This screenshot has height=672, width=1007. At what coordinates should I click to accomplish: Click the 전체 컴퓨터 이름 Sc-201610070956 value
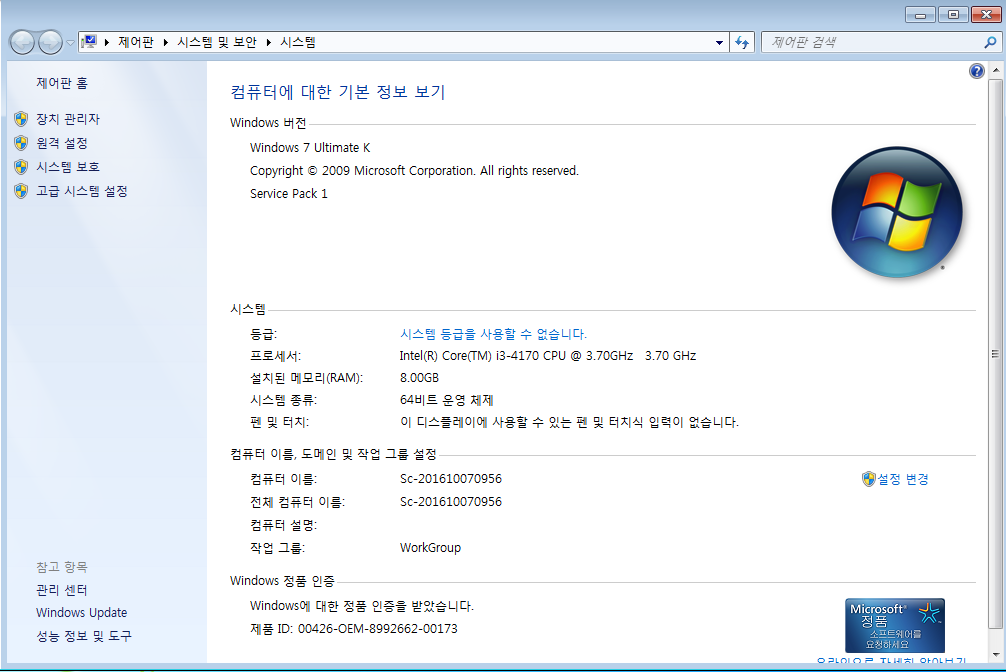pyautogui.click(x=451, y=502)
